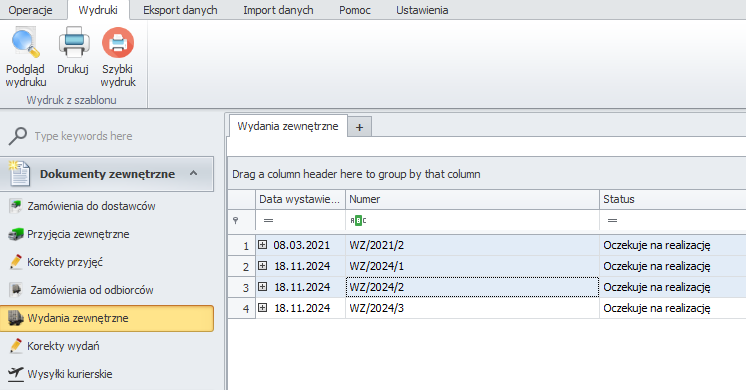
Task: Select the Wydruki ribbon tab
Action: coord(98,10)
